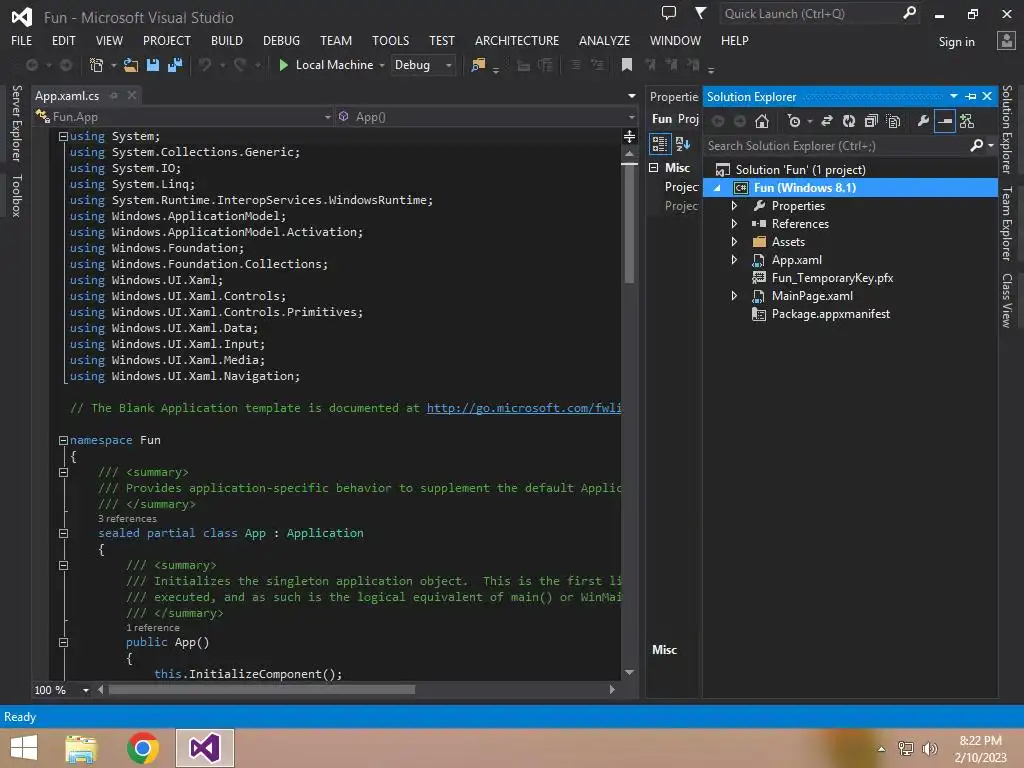Click the Properties wrench icon
This screenshot has width=1024, height=768.
pos(923,121)
